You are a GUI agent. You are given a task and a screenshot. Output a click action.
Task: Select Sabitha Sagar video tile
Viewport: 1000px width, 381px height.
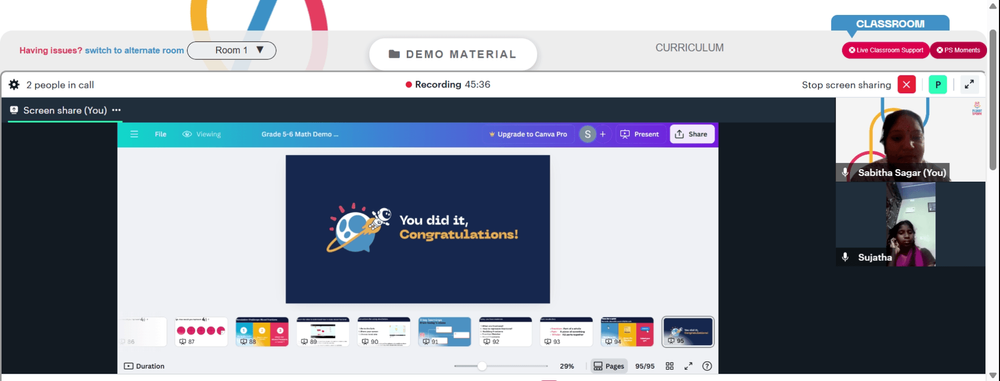tap(911, 140)
